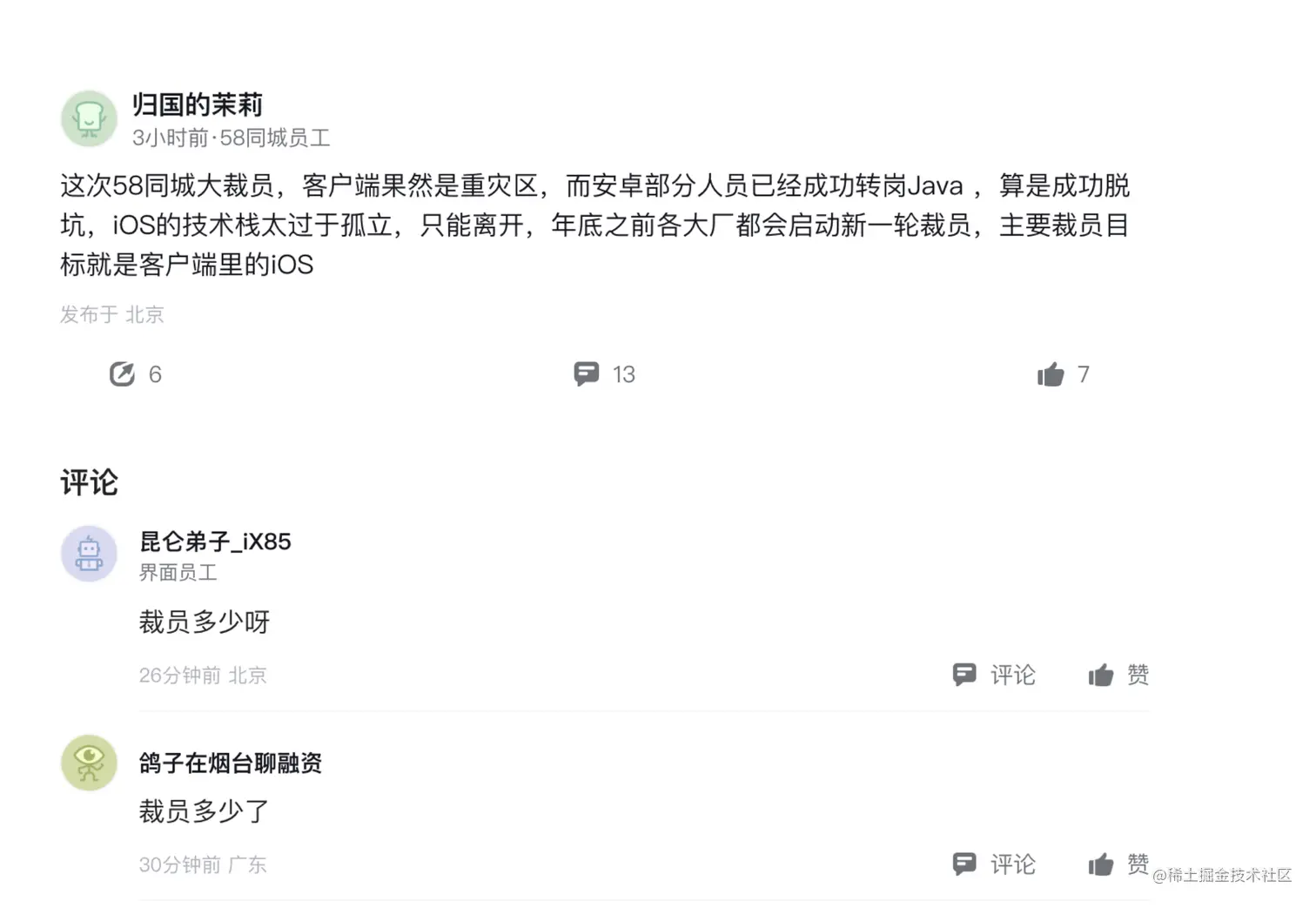Open the username link 归国的茉莉
The height and width of the screenshot is (908, 1316).
pos(196,104)
